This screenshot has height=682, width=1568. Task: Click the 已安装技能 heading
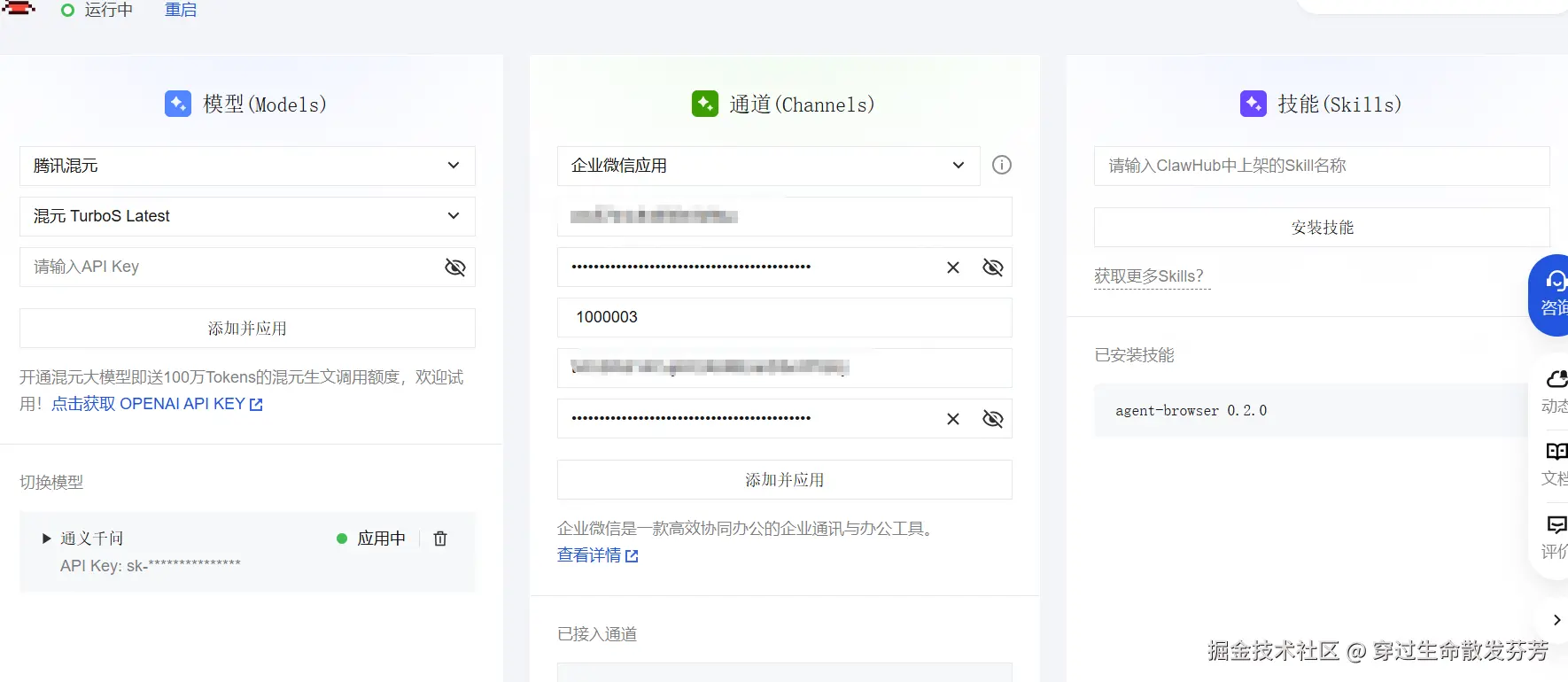click(x=1134, y=355)
